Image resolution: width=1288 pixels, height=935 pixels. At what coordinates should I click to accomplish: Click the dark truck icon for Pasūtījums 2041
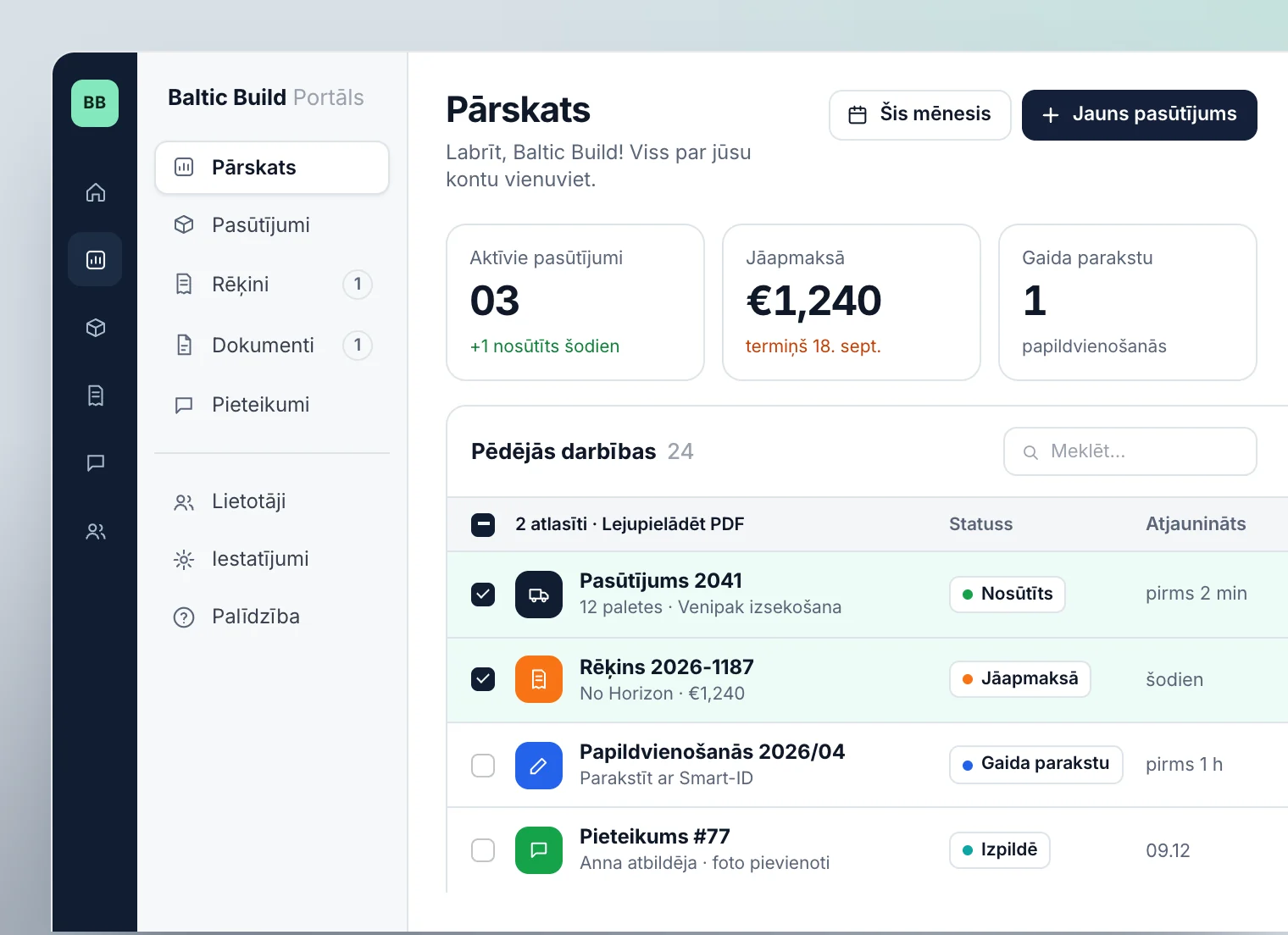539,595
